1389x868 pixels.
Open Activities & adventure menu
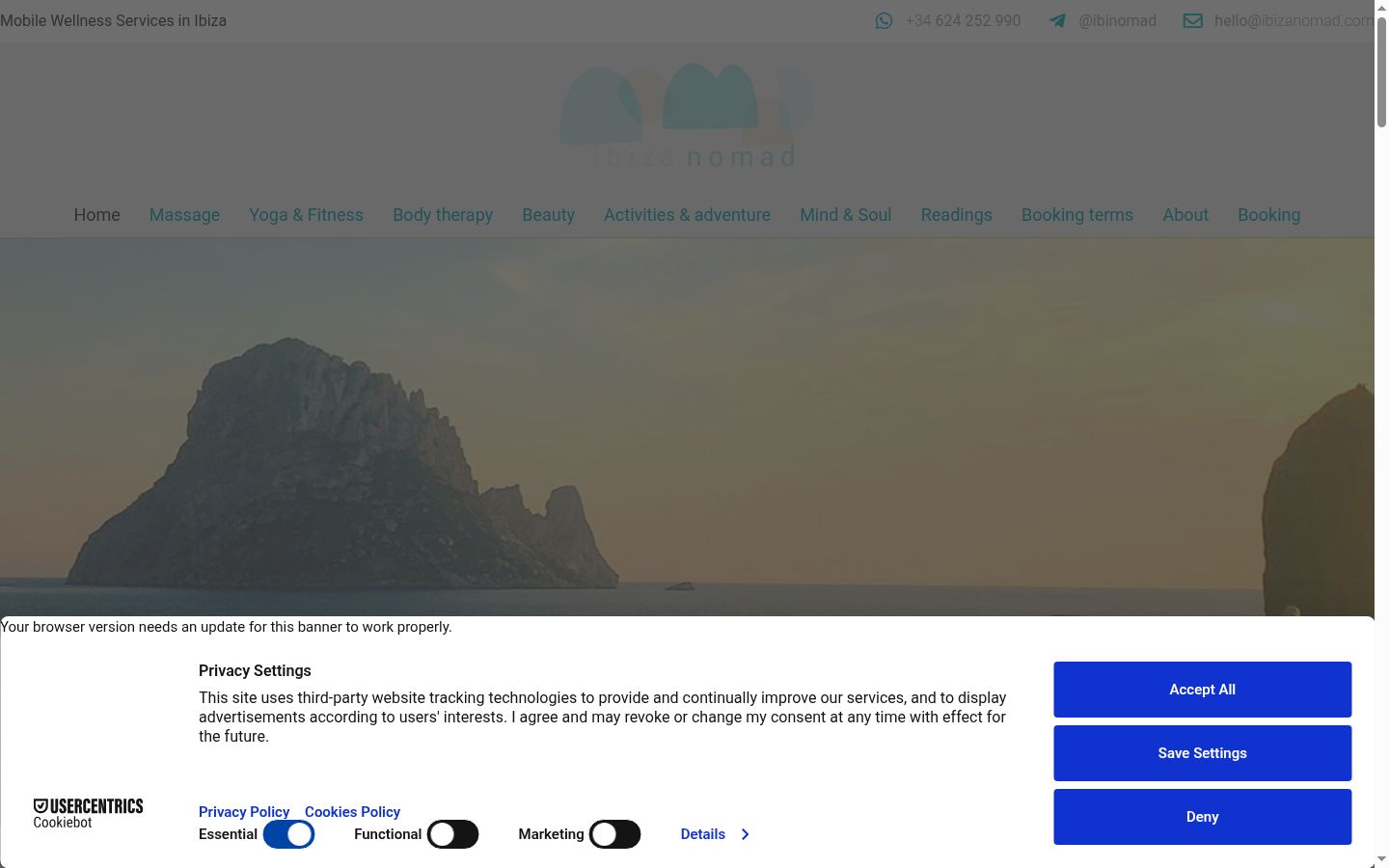[687, 215]
